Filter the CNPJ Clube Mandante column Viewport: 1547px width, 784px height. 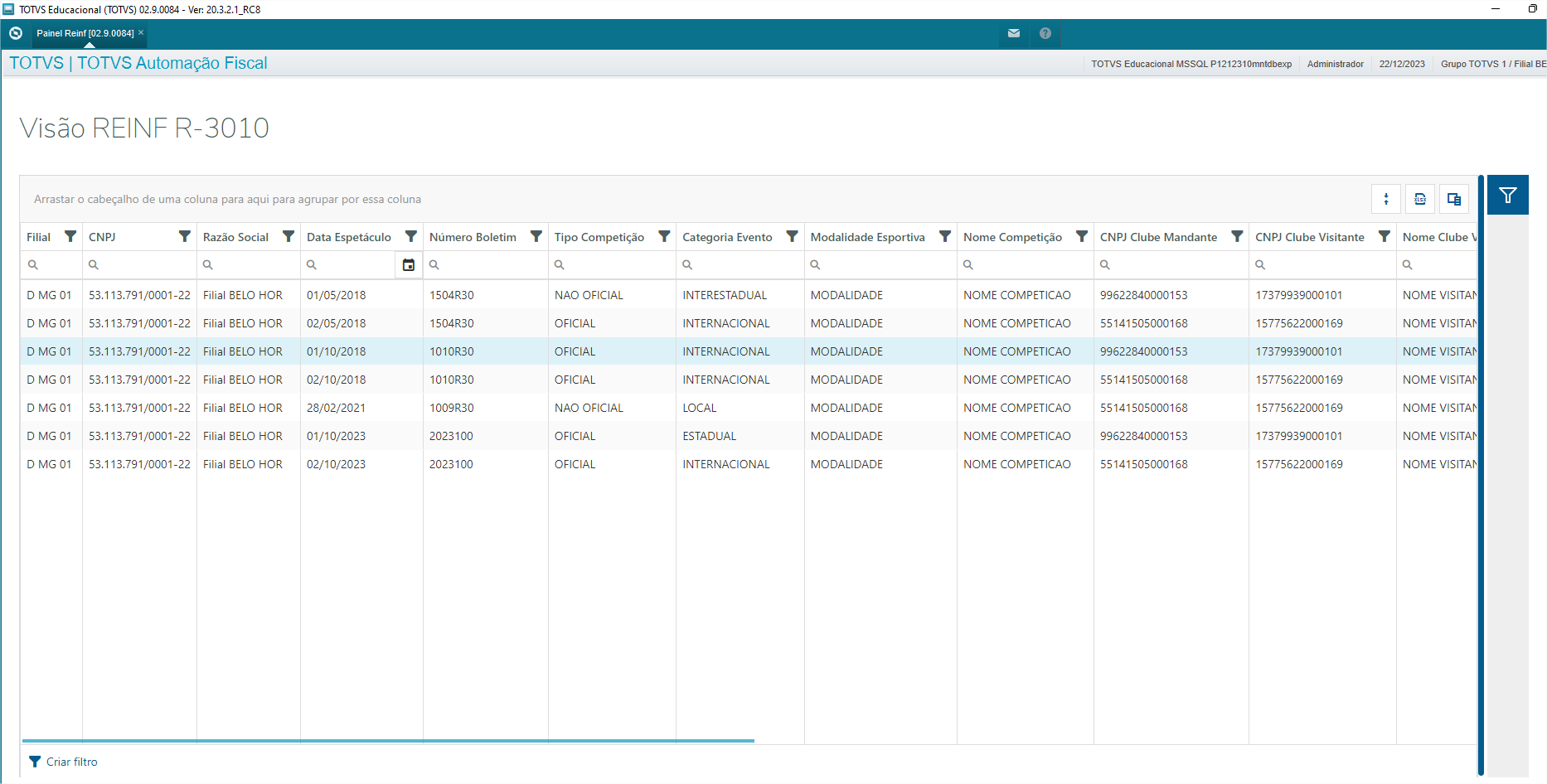coord(1237,236)
